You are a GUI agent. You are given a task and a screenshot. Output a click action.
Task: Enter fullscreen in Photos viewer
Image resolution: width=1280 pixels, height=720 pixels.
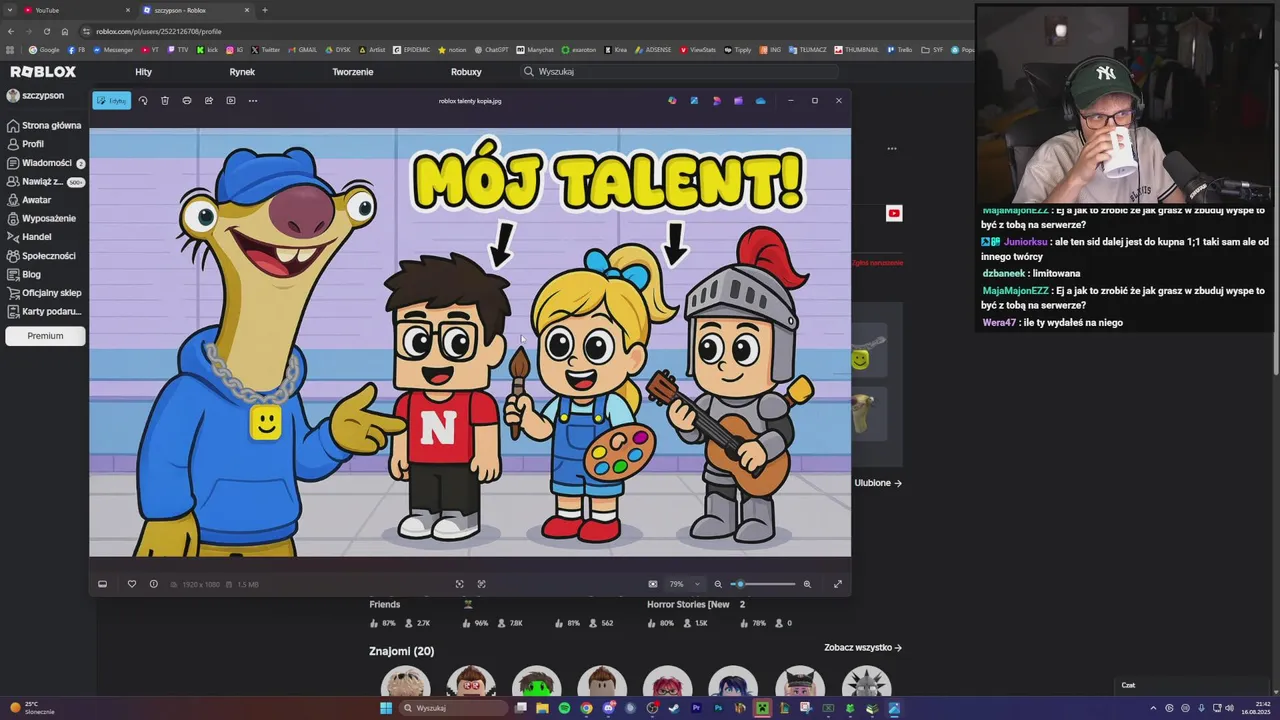tap(838, 584)
